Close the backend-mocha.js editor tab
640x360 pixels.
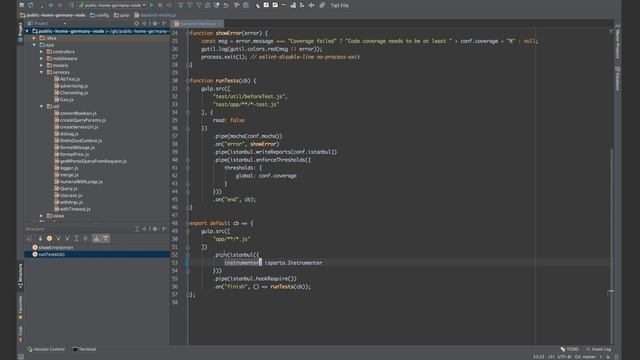pos(220,24)
